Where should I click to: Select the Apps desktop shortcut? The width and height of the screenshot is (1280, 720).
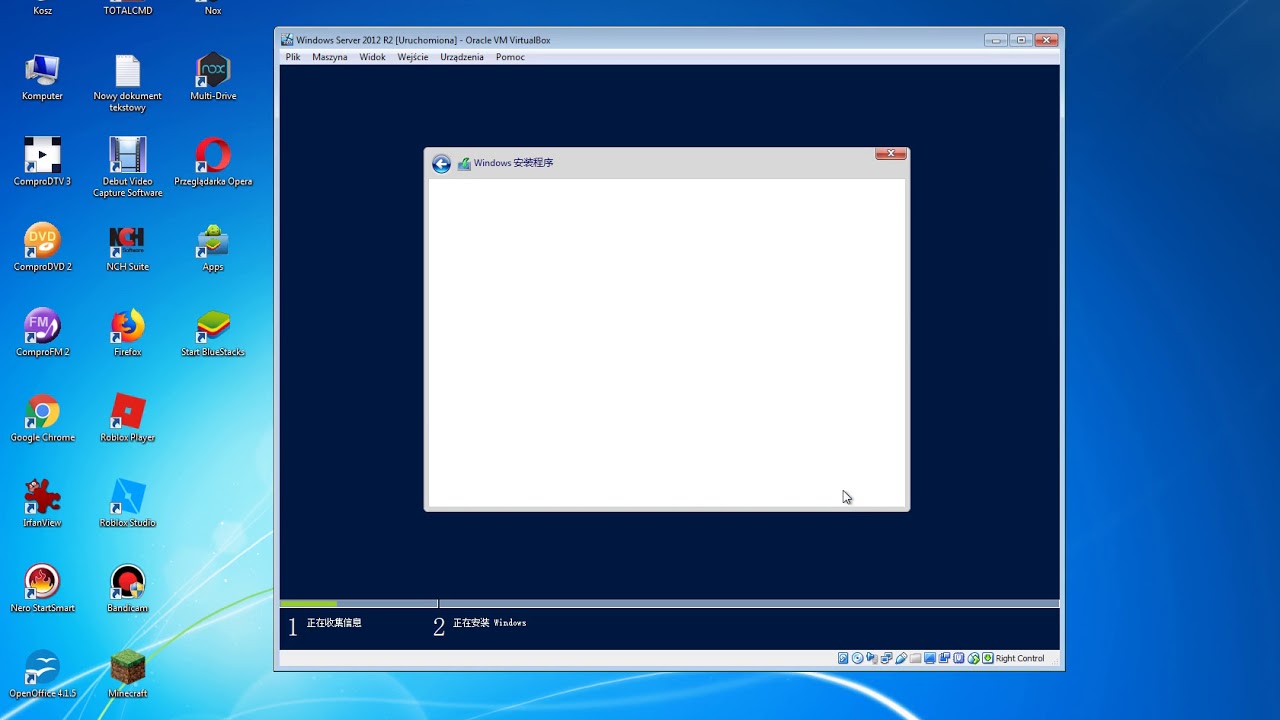click(x=213, y=248)
